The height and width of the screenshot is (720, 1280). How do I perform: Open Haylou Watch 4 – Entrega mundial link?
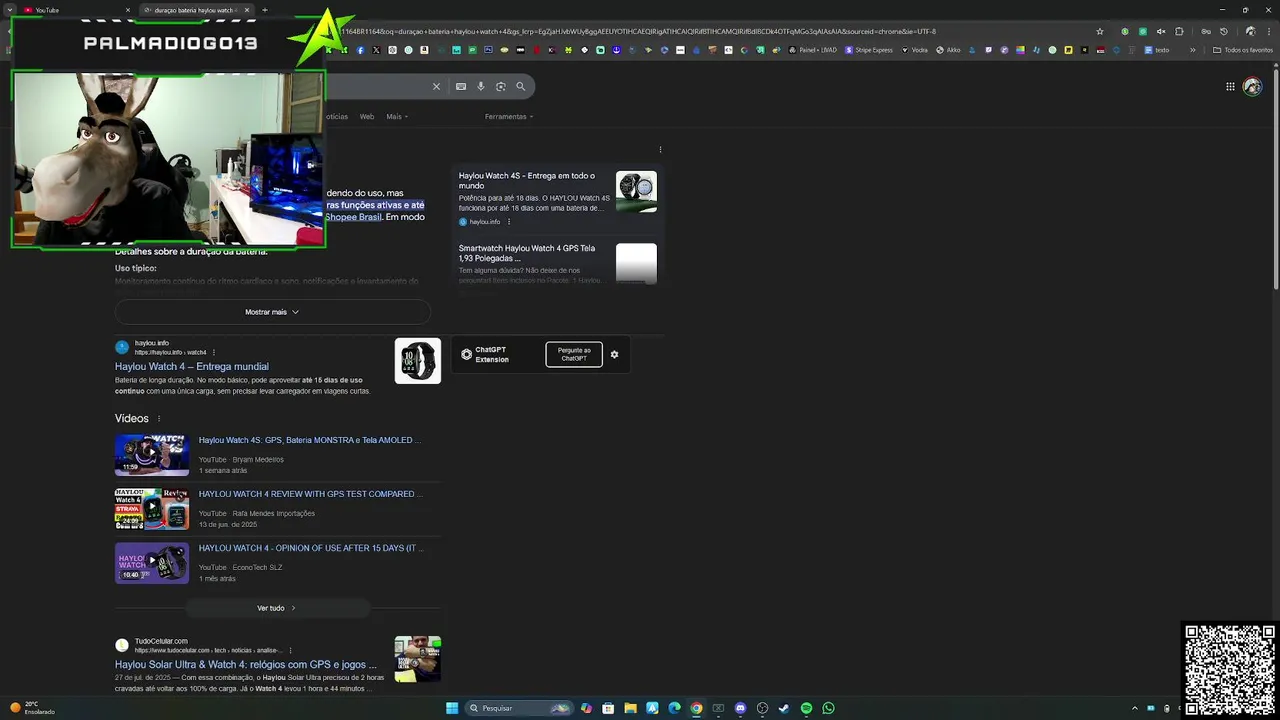tap(192, 367)
